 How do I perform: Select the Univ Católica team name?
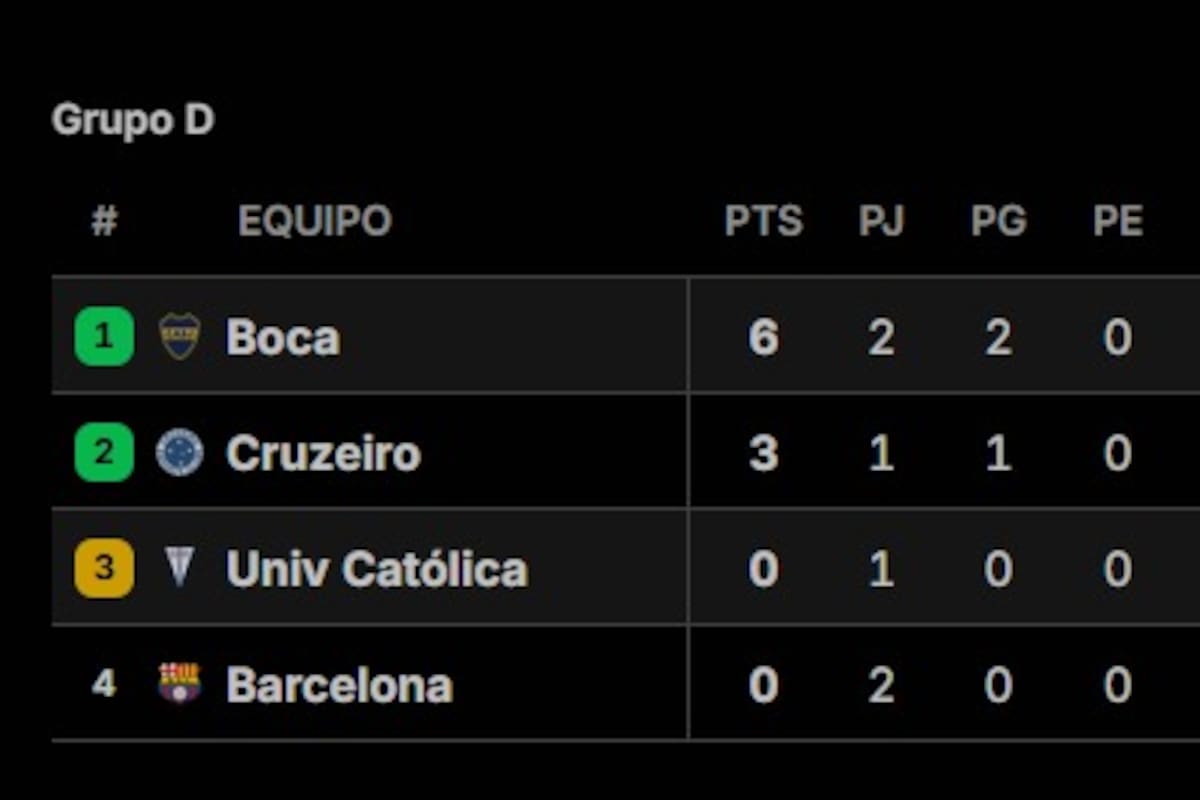(x=375, y=567)
